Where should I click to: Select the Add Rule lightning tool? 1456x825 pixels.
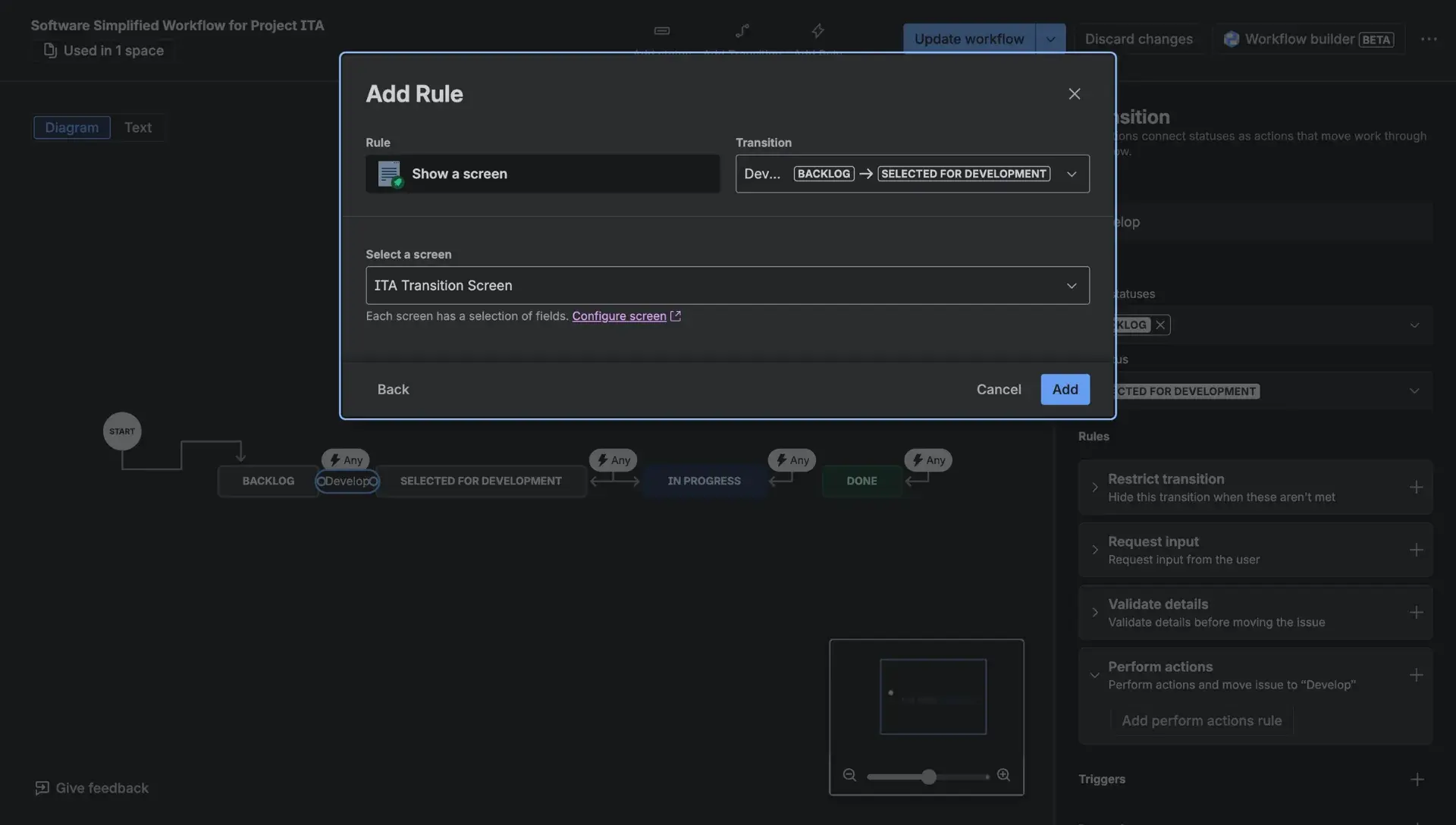pos(817,30)
